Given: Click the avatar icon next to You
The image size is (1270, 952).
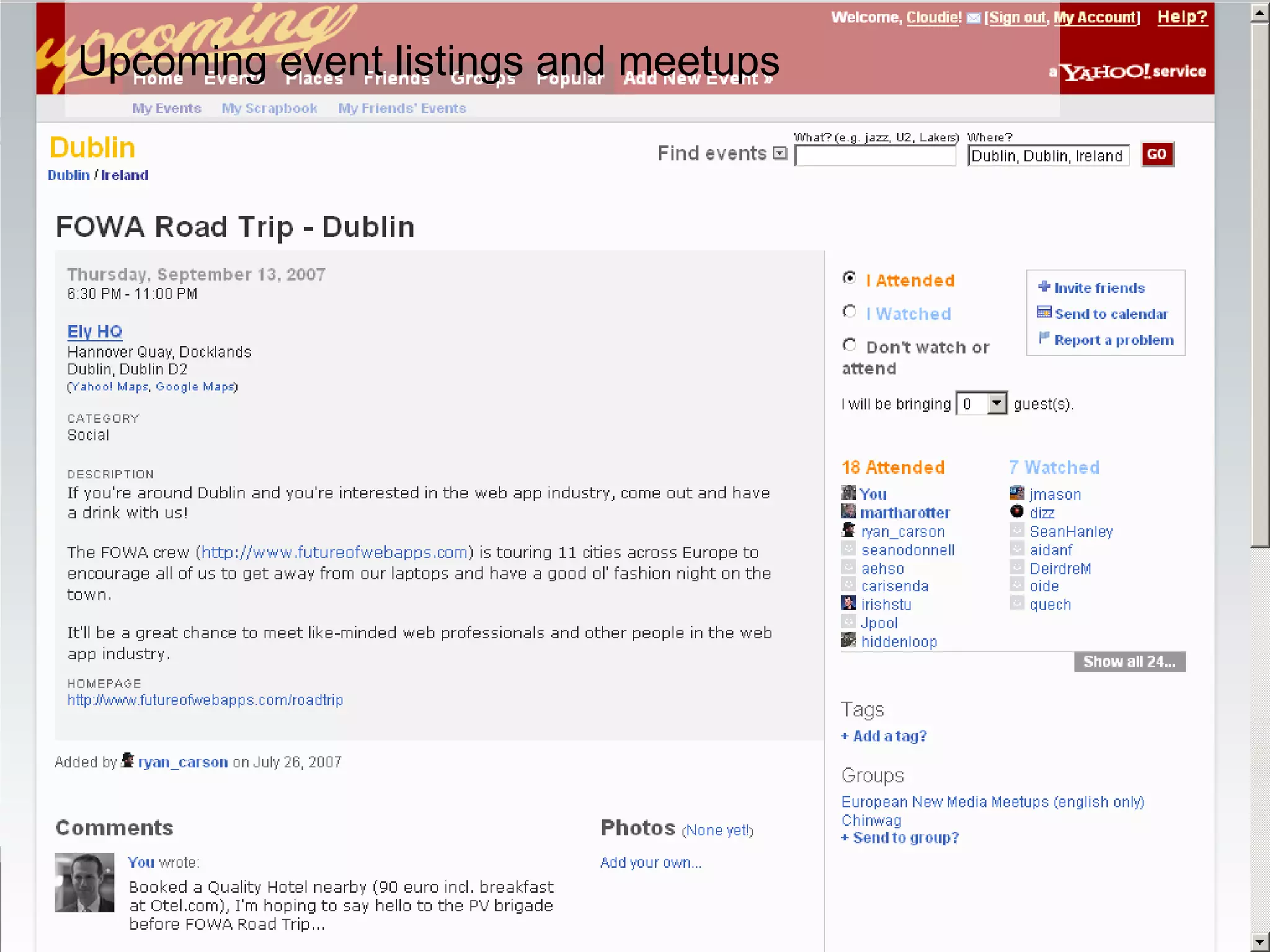Looking at the screenshot, I should (848, 493).
